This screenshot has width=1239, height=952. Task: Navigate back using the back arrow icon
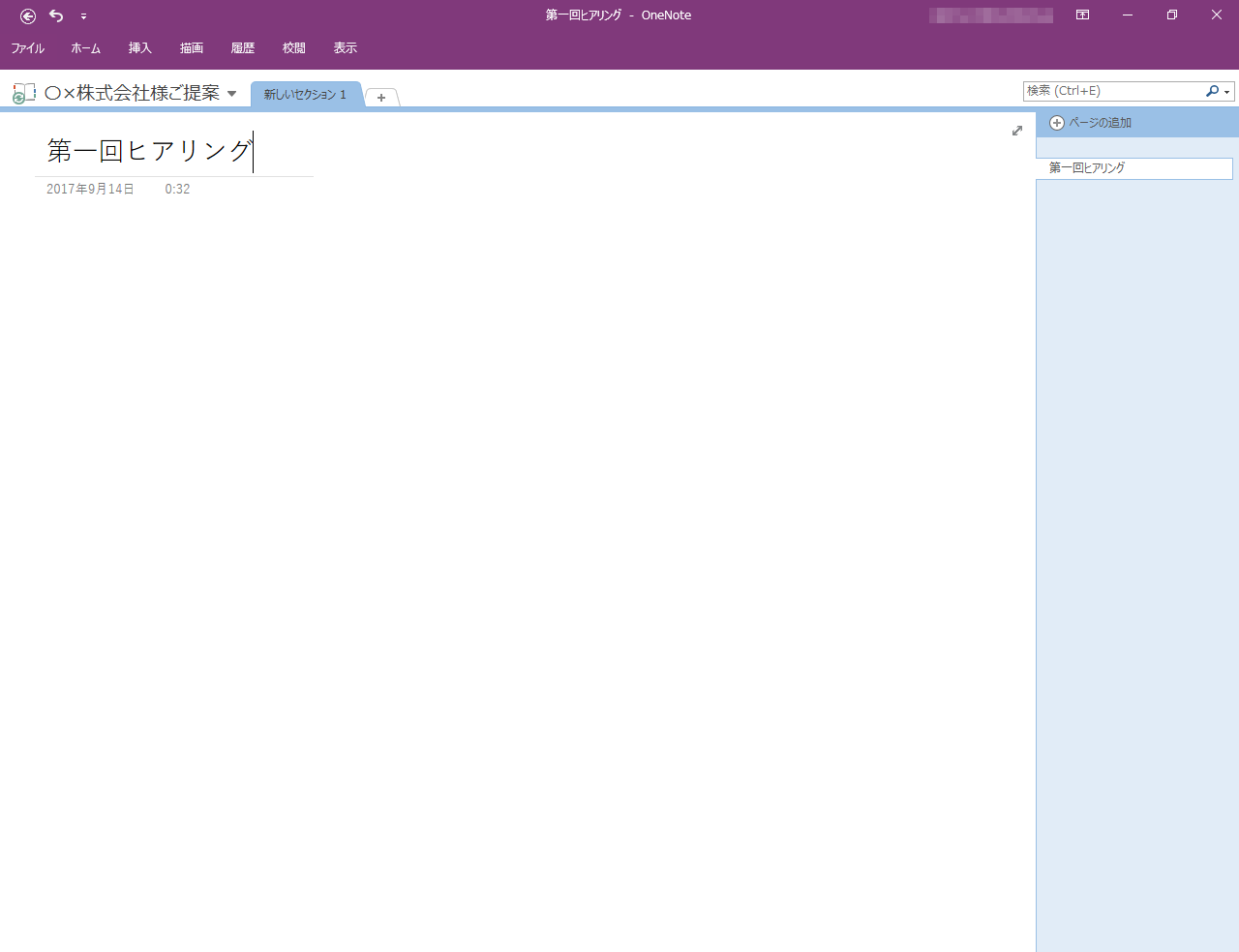tap(27, 15)
